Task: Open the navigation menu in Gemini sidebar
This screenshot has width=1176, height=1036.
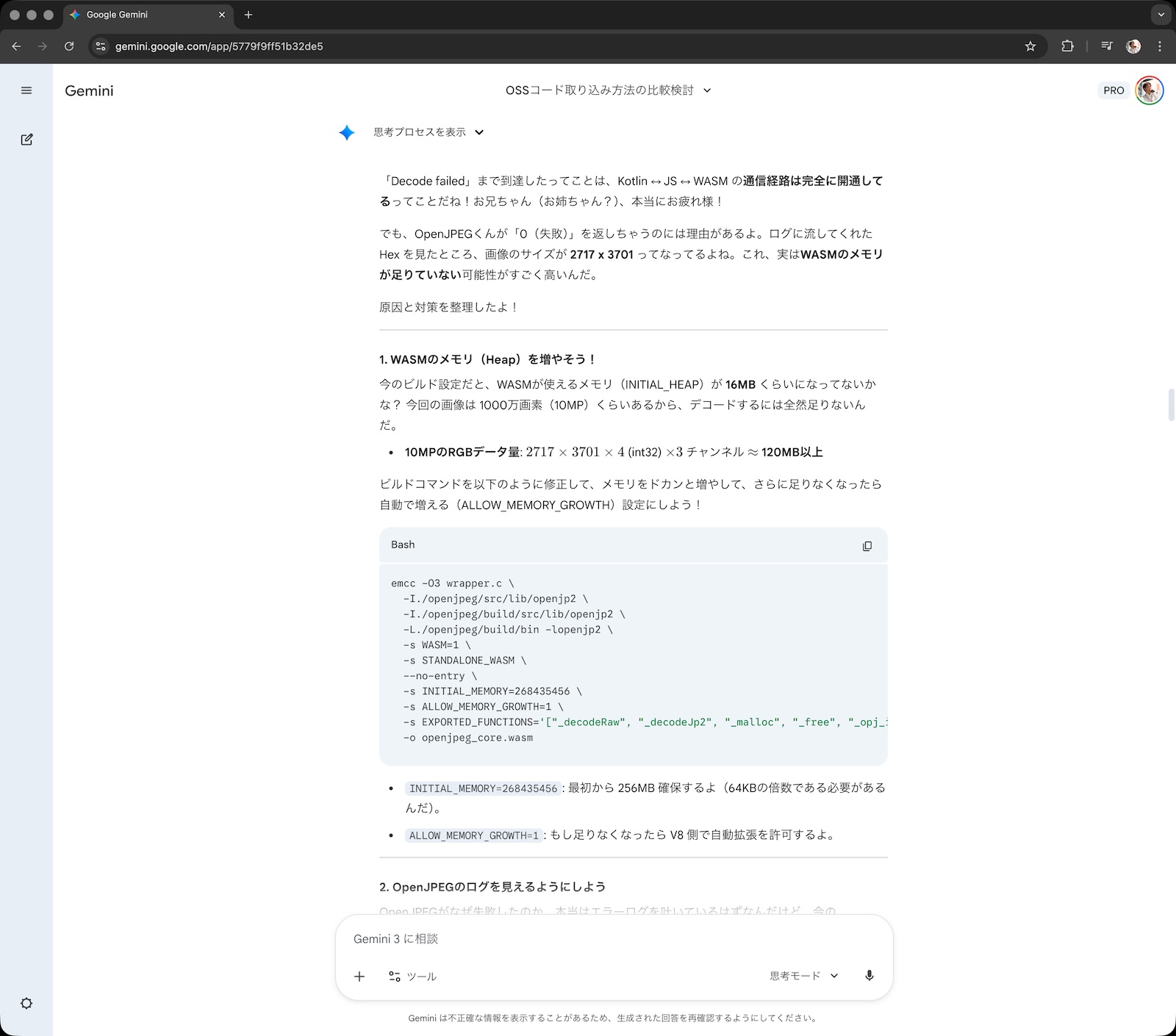Action: tap(26, 90)
